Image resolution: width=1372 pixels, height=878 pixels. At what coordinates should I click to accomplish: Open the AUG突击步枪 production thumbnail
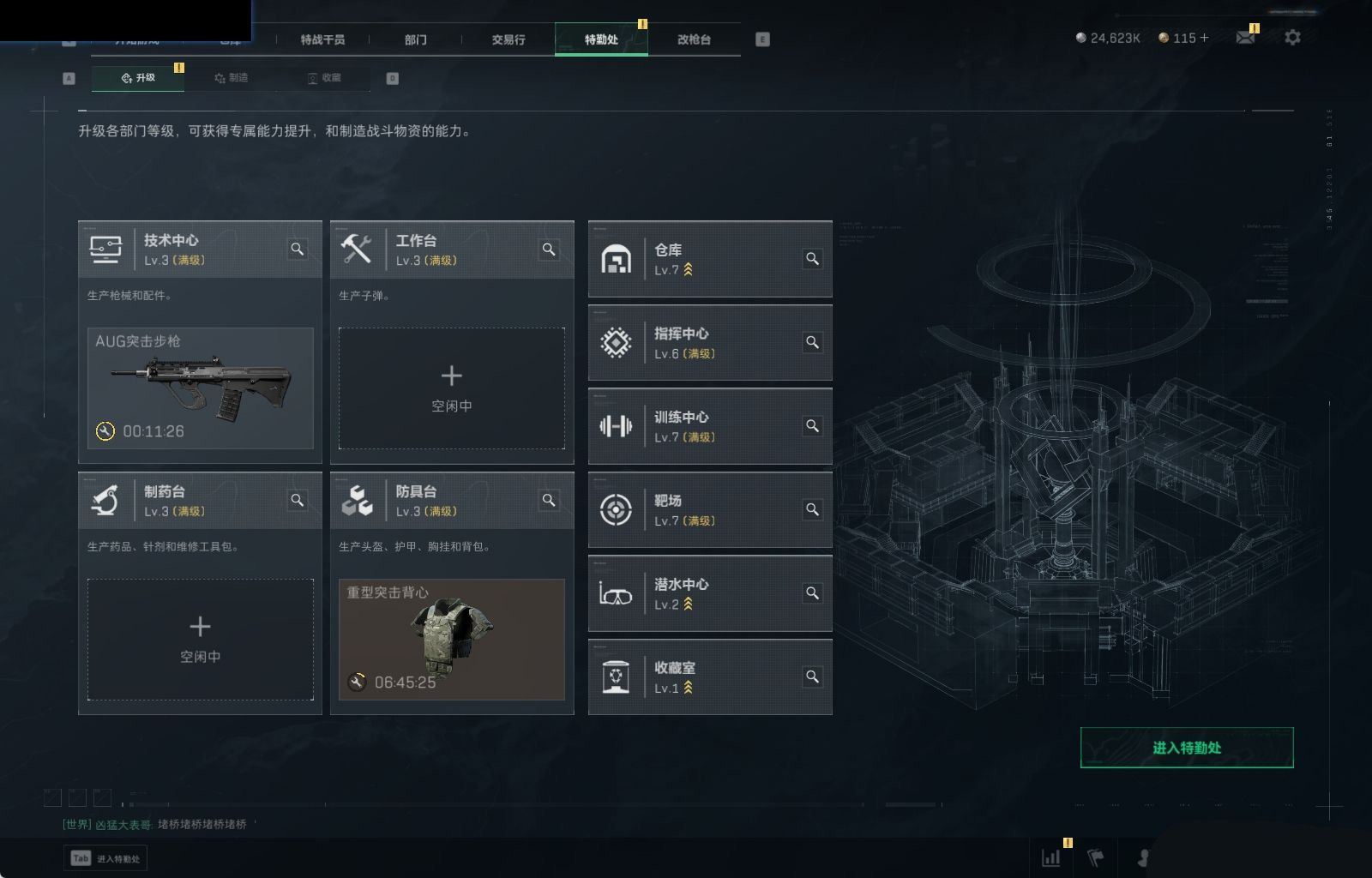pyautogui.click(x=200, y=388)
